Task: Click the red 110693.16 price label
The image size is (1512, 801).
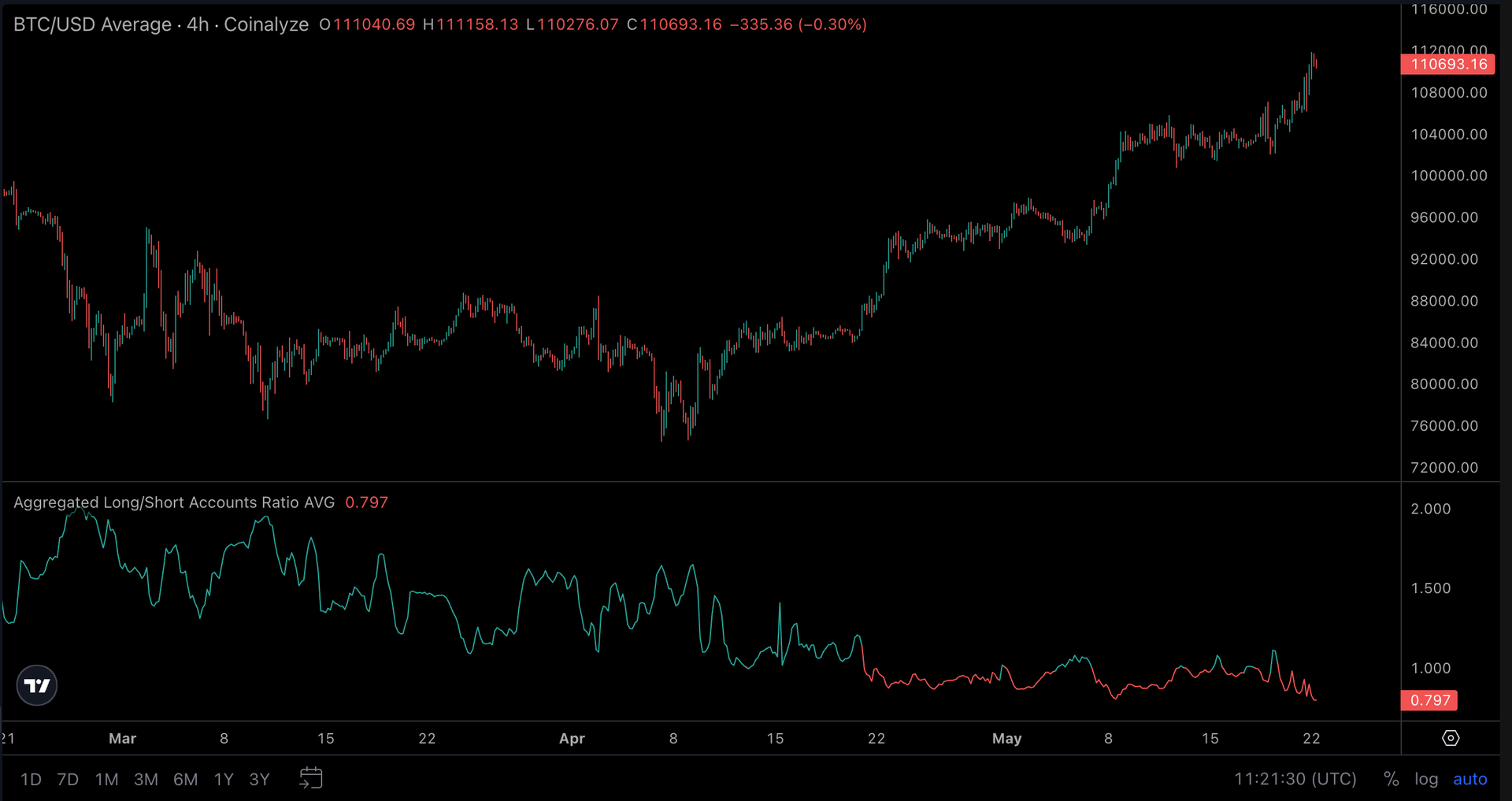Action: [x=1447, y=64]
